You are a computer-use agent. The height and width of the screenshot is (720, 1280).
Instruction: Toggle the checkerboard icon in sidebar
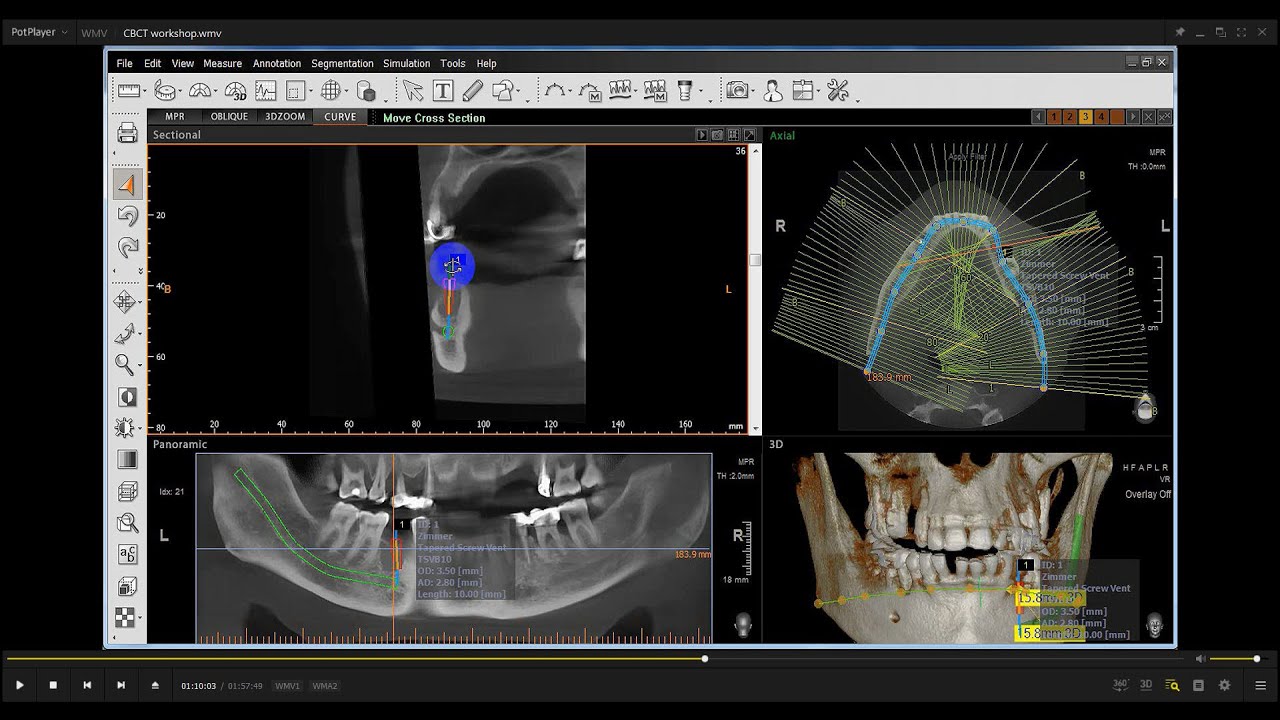(127, 617)
